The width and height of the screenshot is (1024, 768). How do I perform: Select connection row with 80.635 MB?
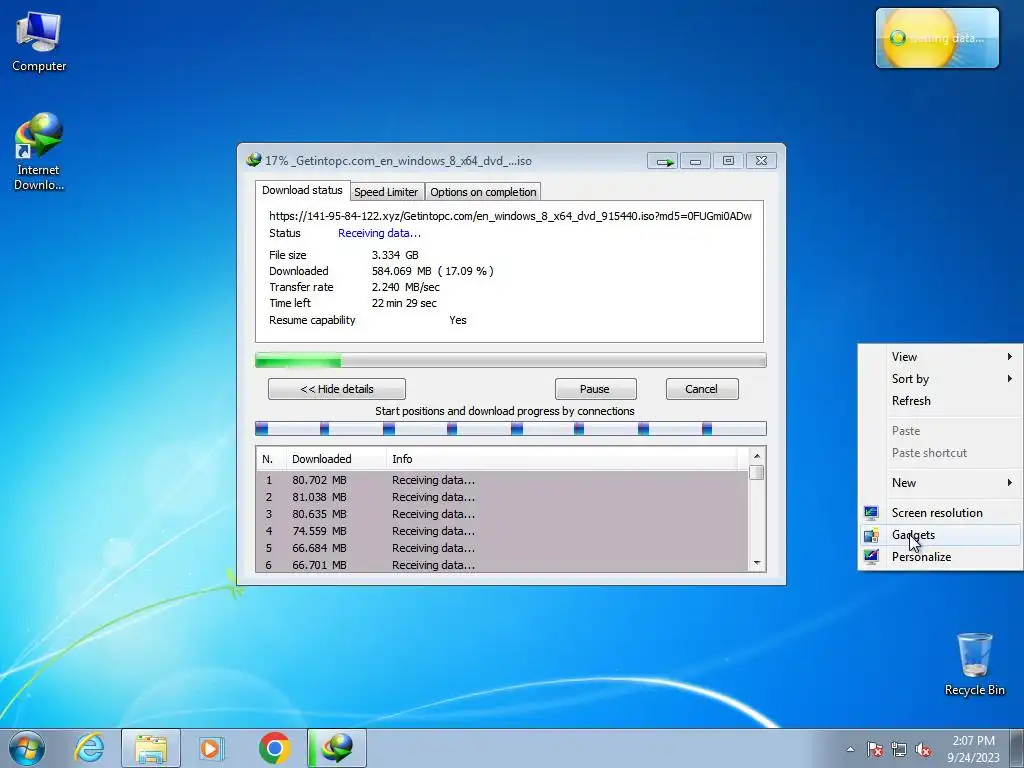click(x=502, y=514)
